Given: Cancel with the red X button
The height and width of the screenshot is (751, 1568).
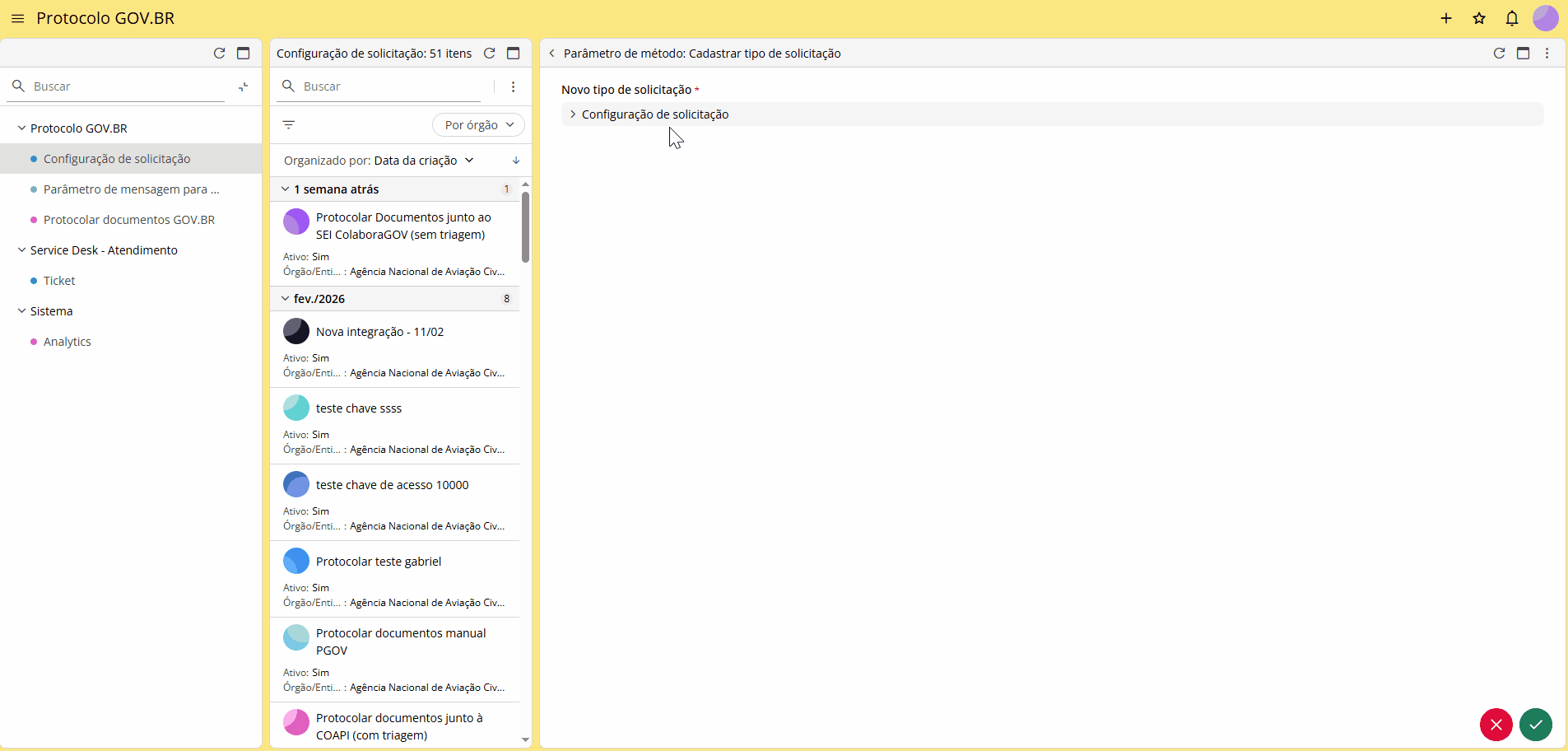Looking at the screenshot, I should pos(1496,725).
